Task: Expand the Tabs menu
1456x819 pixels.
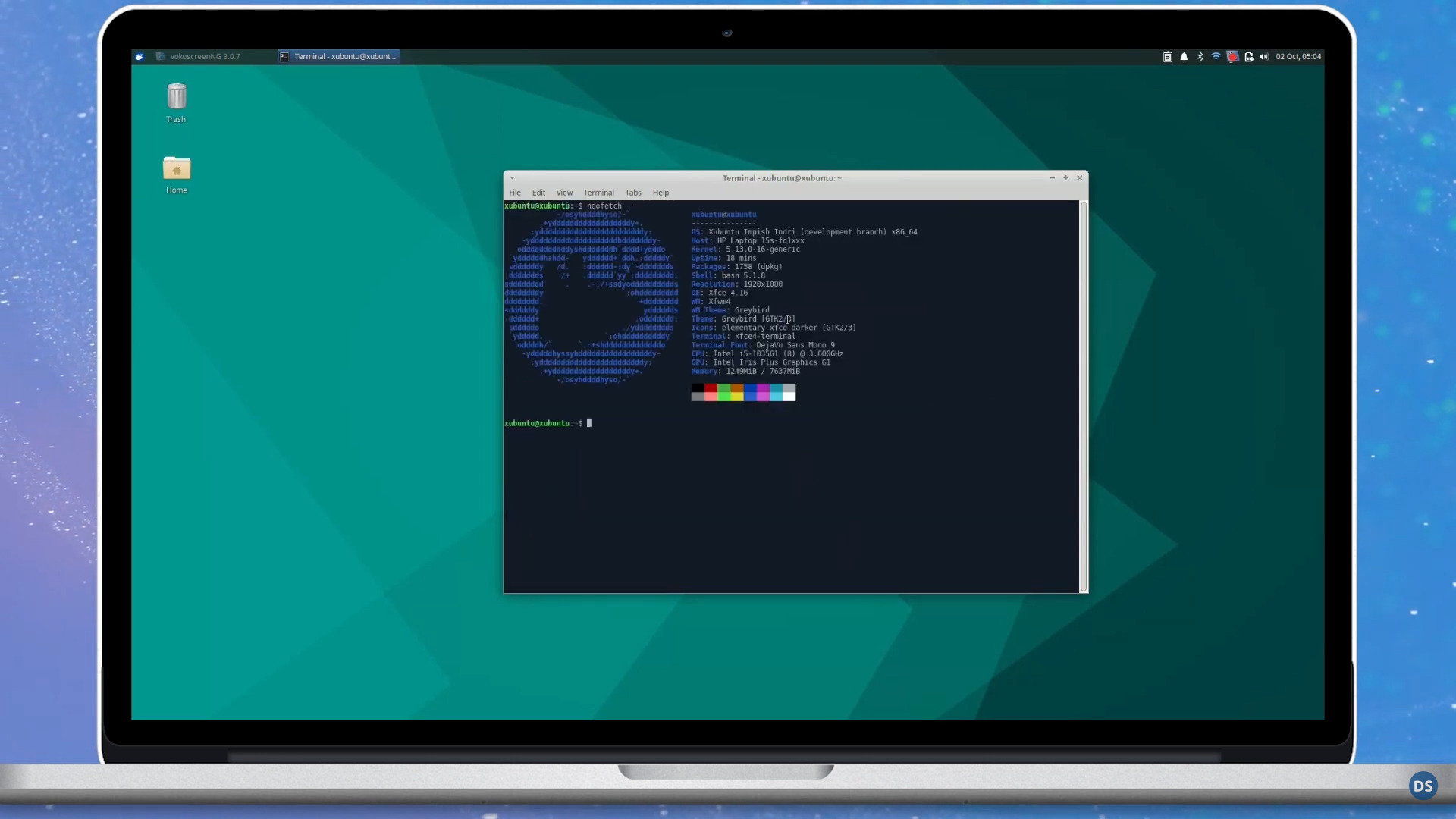Action: click(x=633, y=193)
